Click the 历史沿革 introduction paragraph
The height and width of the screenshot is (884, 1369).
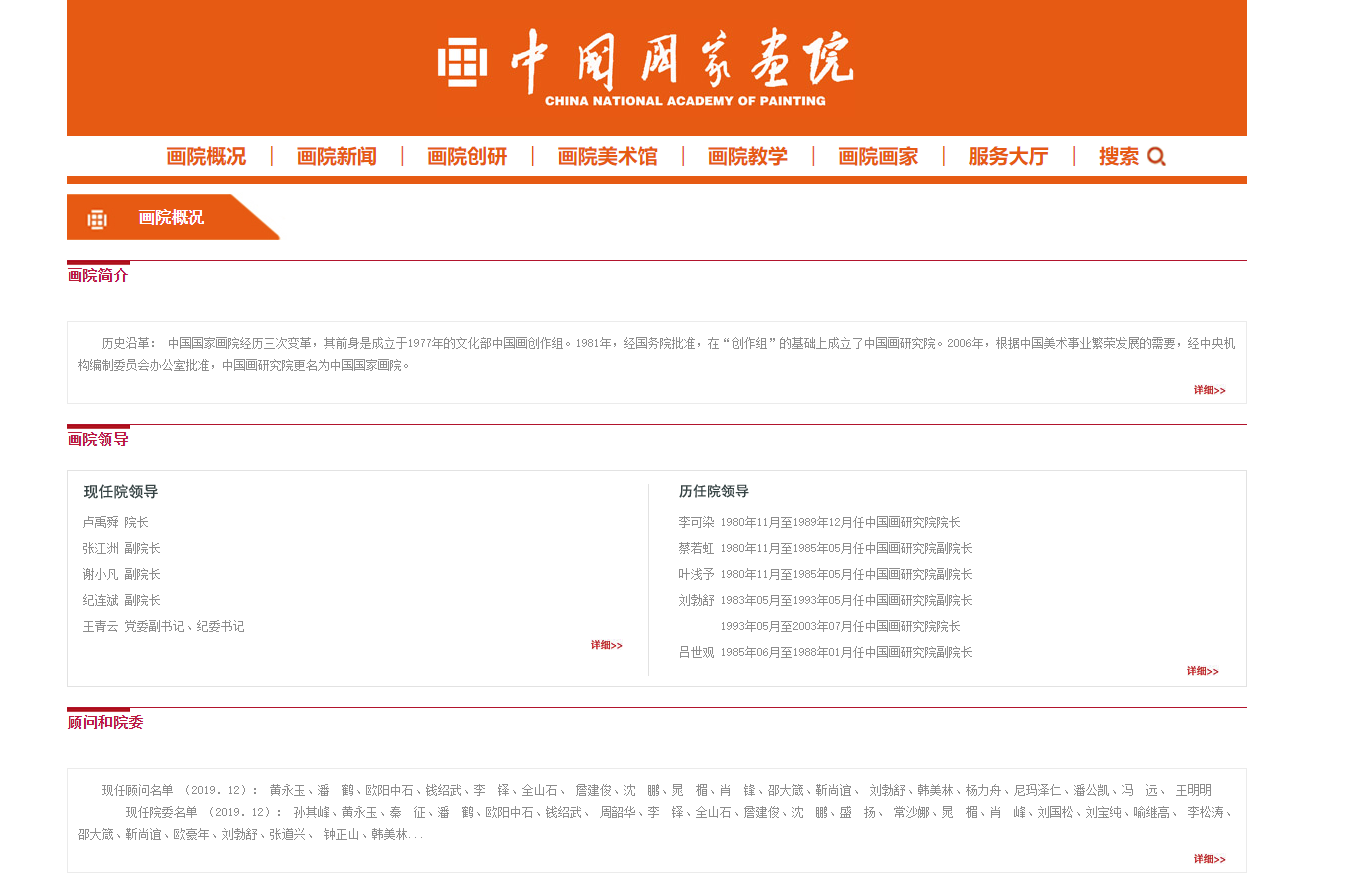click(x=656, y=354)
